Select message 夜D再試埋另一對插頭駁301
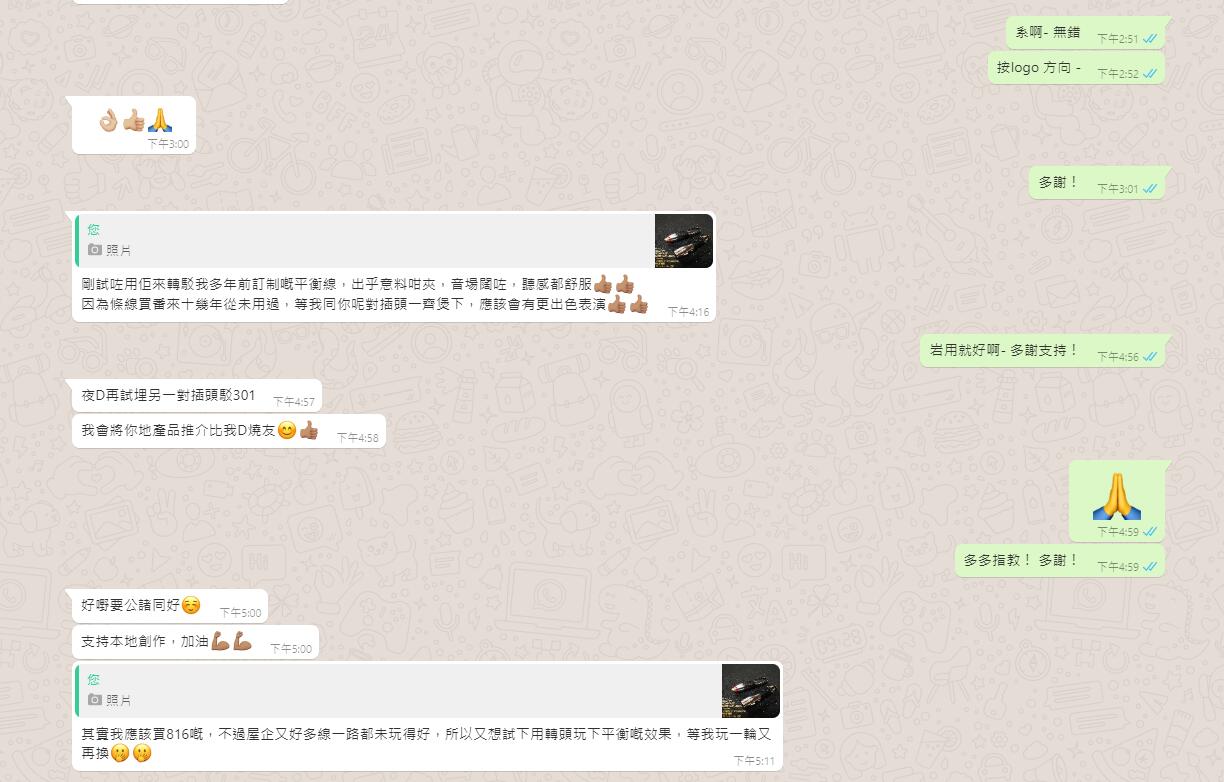 (197, 396)
